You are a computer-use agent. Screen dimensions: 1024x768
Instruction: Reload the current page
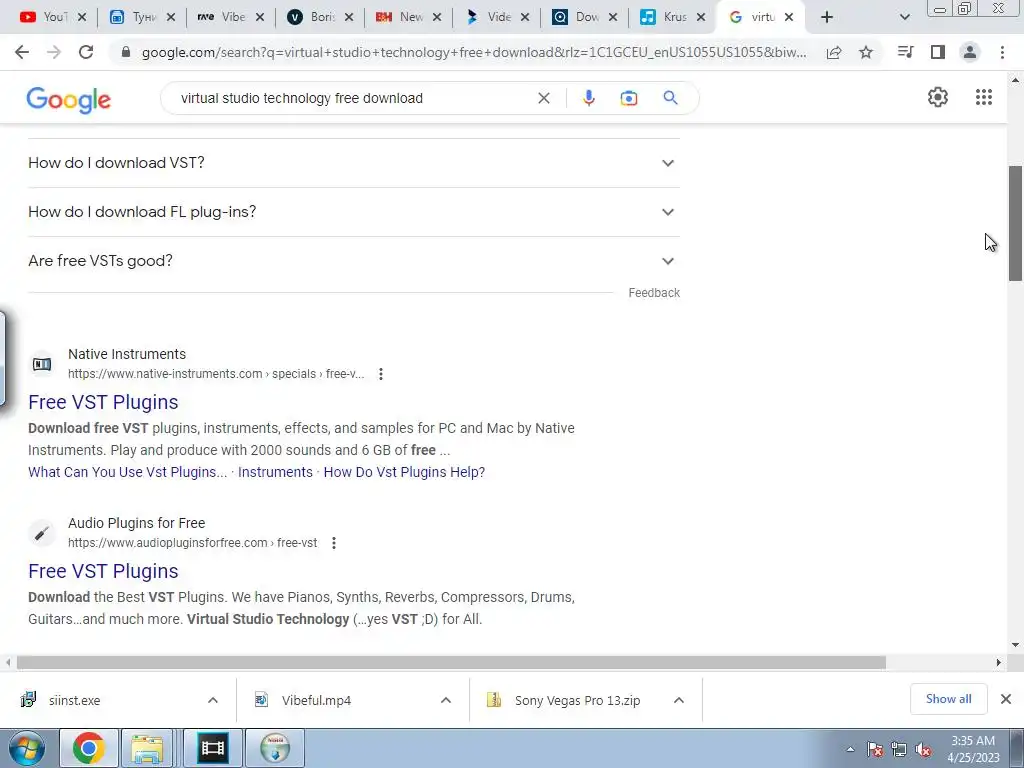pyautogui.click(x=86, y=52)
